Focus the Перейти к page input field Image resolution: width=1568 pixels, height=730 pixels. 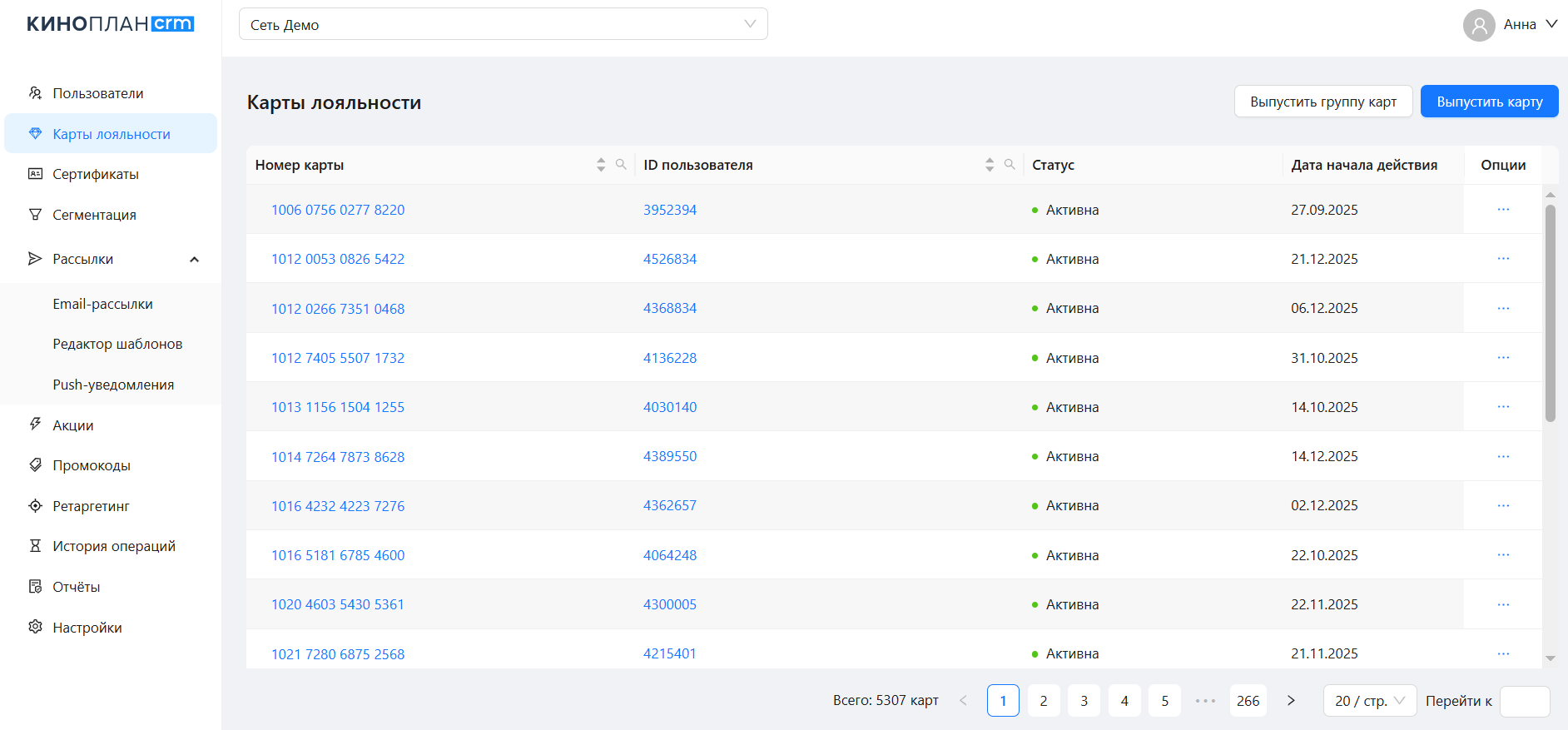(1524, 701)
